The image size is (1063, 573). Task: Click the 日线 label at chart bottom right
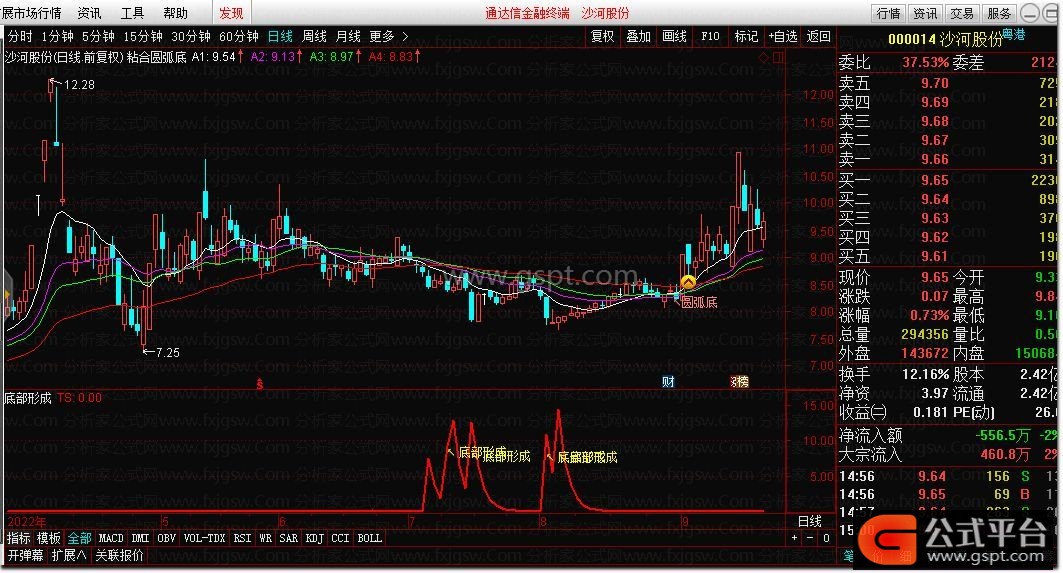[x=809, y=521]
